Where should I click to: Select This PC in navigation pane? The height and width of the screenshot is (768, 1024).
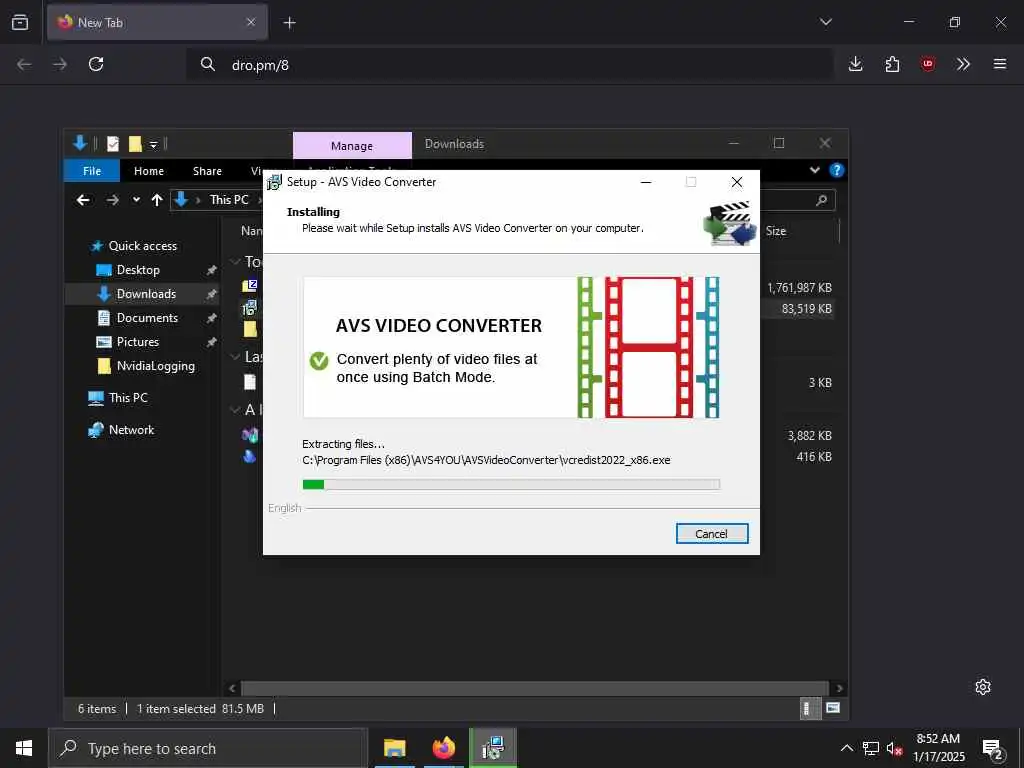128,398
